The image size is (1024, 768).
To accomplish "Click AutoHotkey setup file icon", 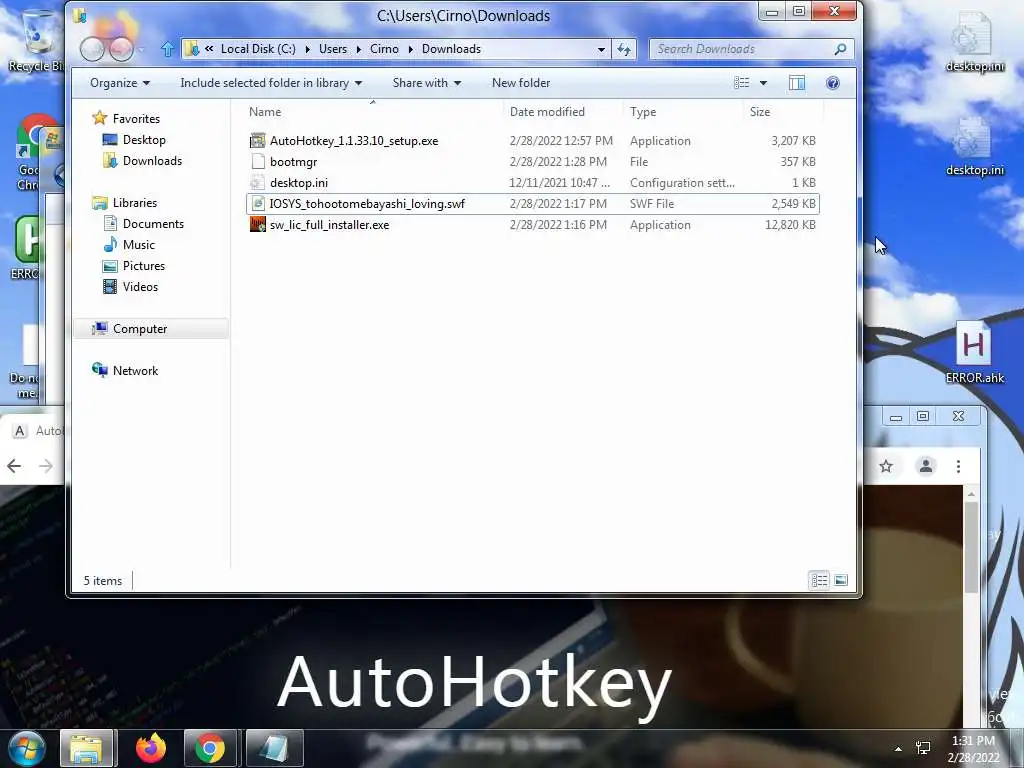I will pyautogui.click(x=258, y=140).
